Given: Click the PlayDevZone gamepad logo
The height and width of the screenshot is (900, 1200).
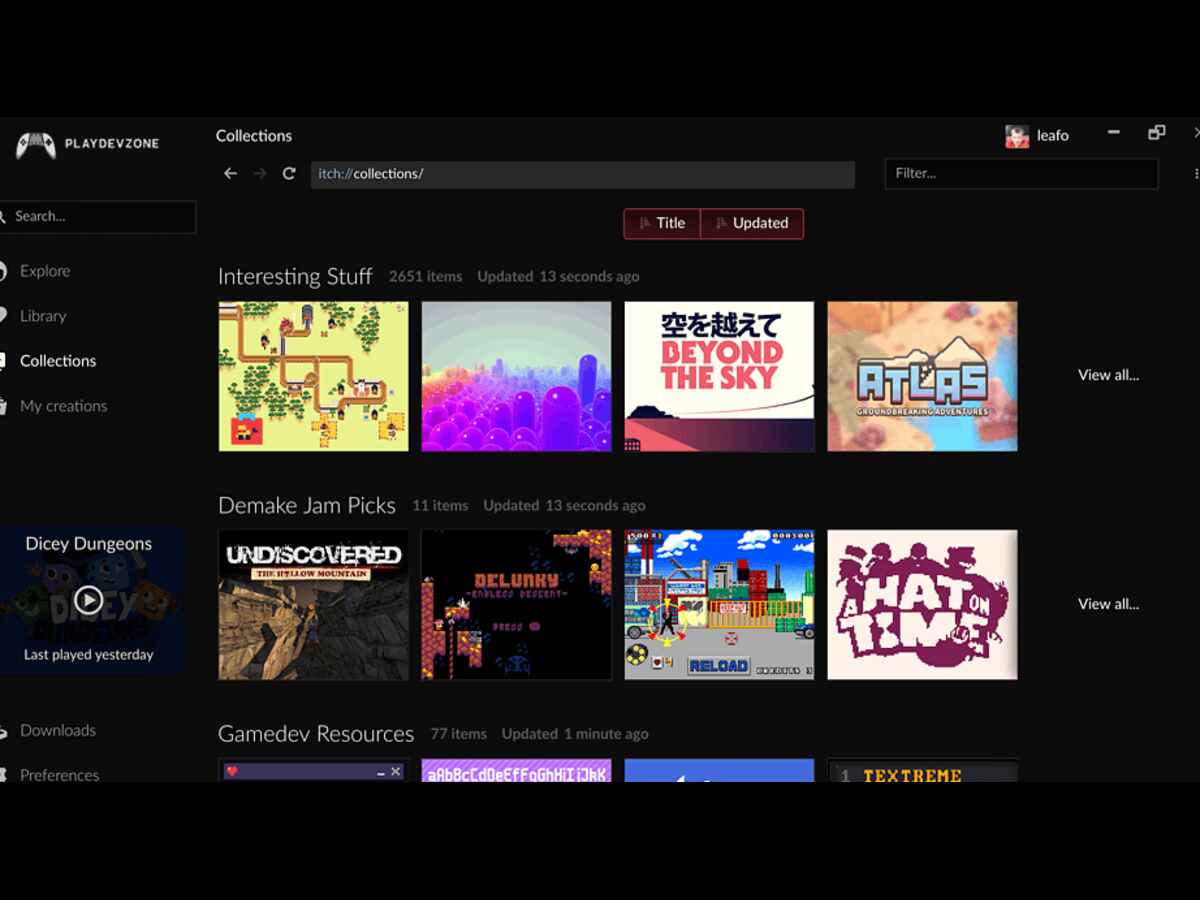Looking at the screenshot, I should pos(36,144).
